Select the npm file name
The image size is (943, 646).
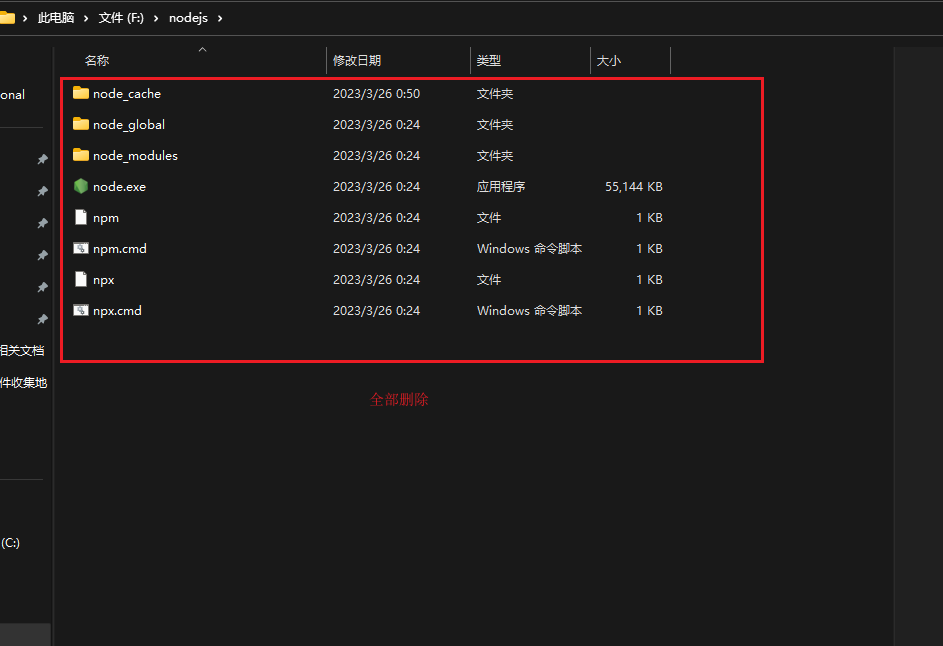click(106, 218)
